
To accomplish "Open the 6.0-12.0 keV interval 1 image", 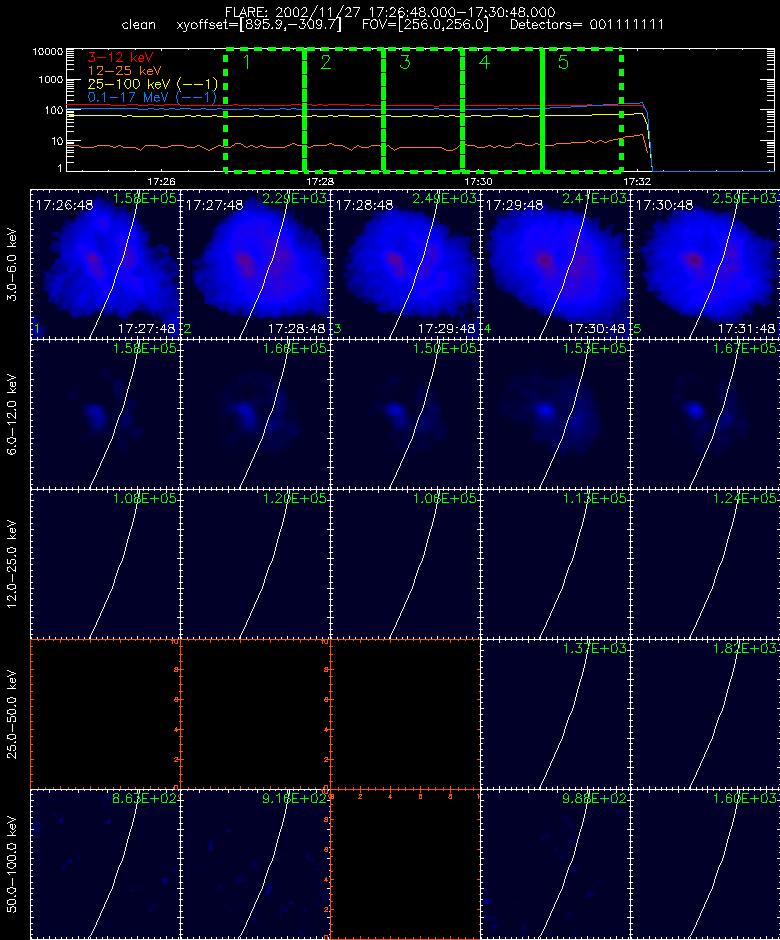I will [105, 414].
